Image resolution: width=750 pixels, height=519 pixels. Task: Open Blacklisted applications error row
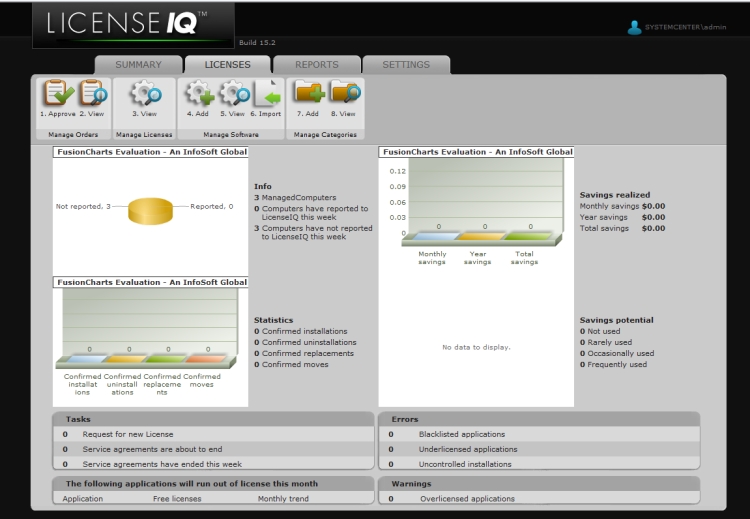pyautogui.click(x=539, y=434)
